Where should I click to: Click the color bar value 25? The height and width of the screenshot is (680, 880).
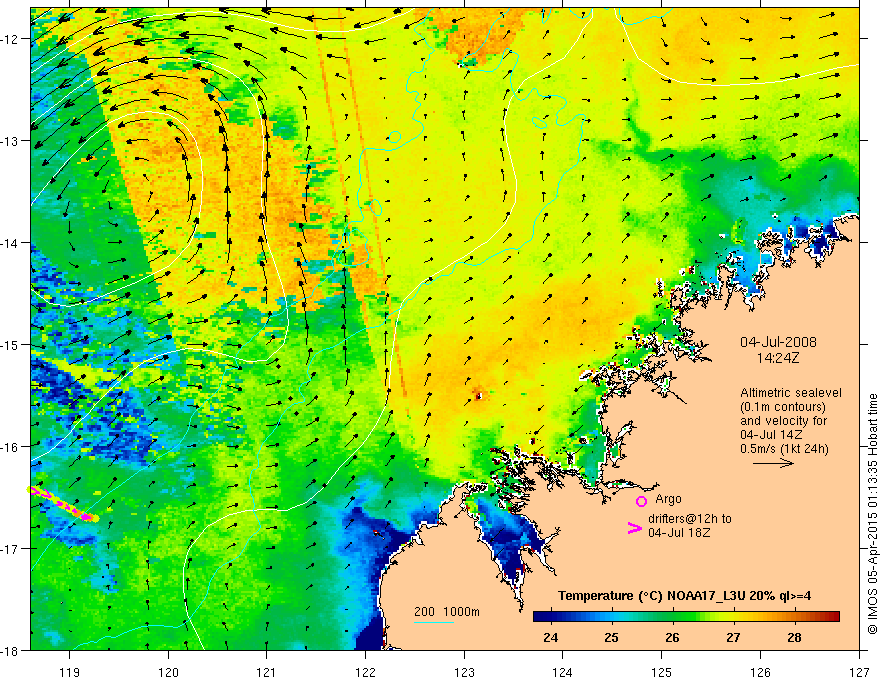(611, 637)
